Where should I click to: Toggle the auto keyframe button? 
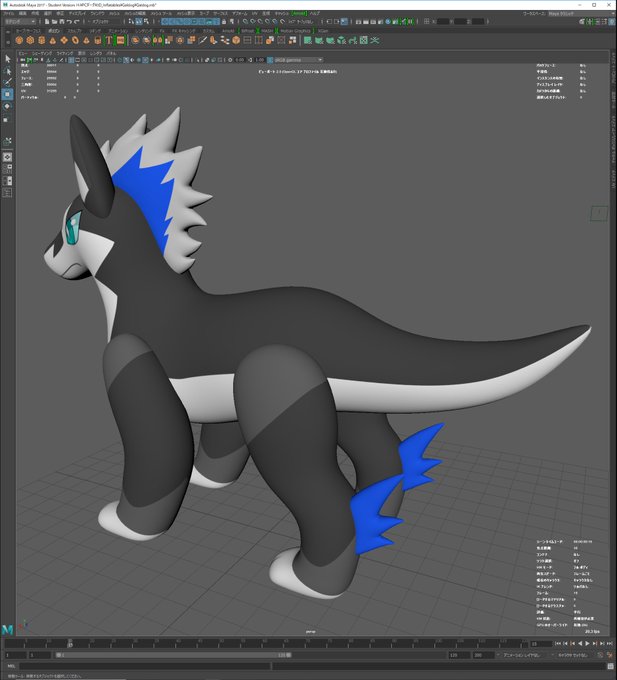click(601, 655)
